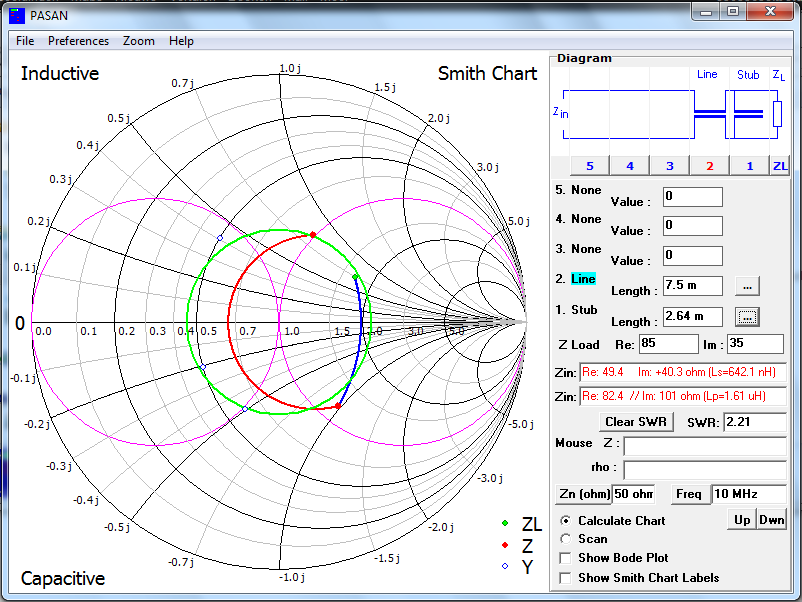Open the Line length options ellipsis button
Screen dimensions: 802x602
[747, 286]
